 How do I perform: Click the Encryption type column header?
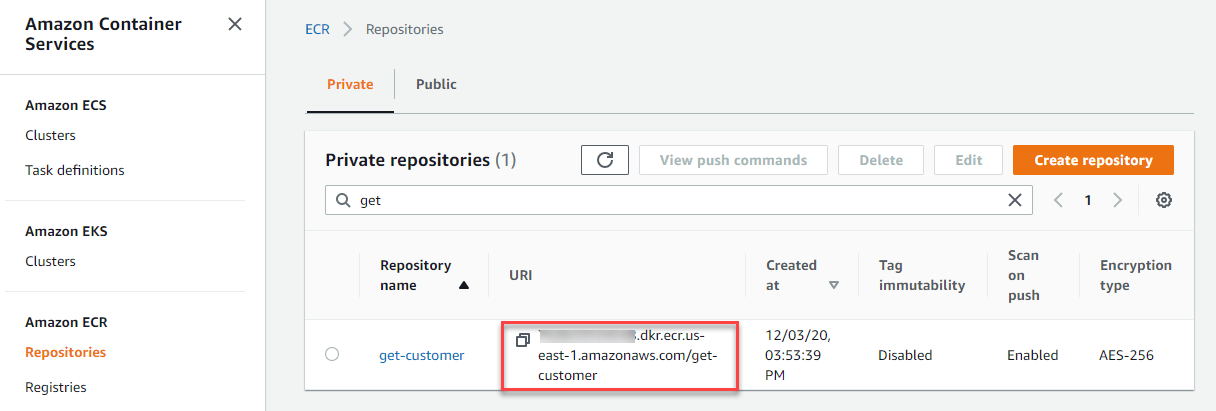pyautogui.click(x=1136, y=275)
